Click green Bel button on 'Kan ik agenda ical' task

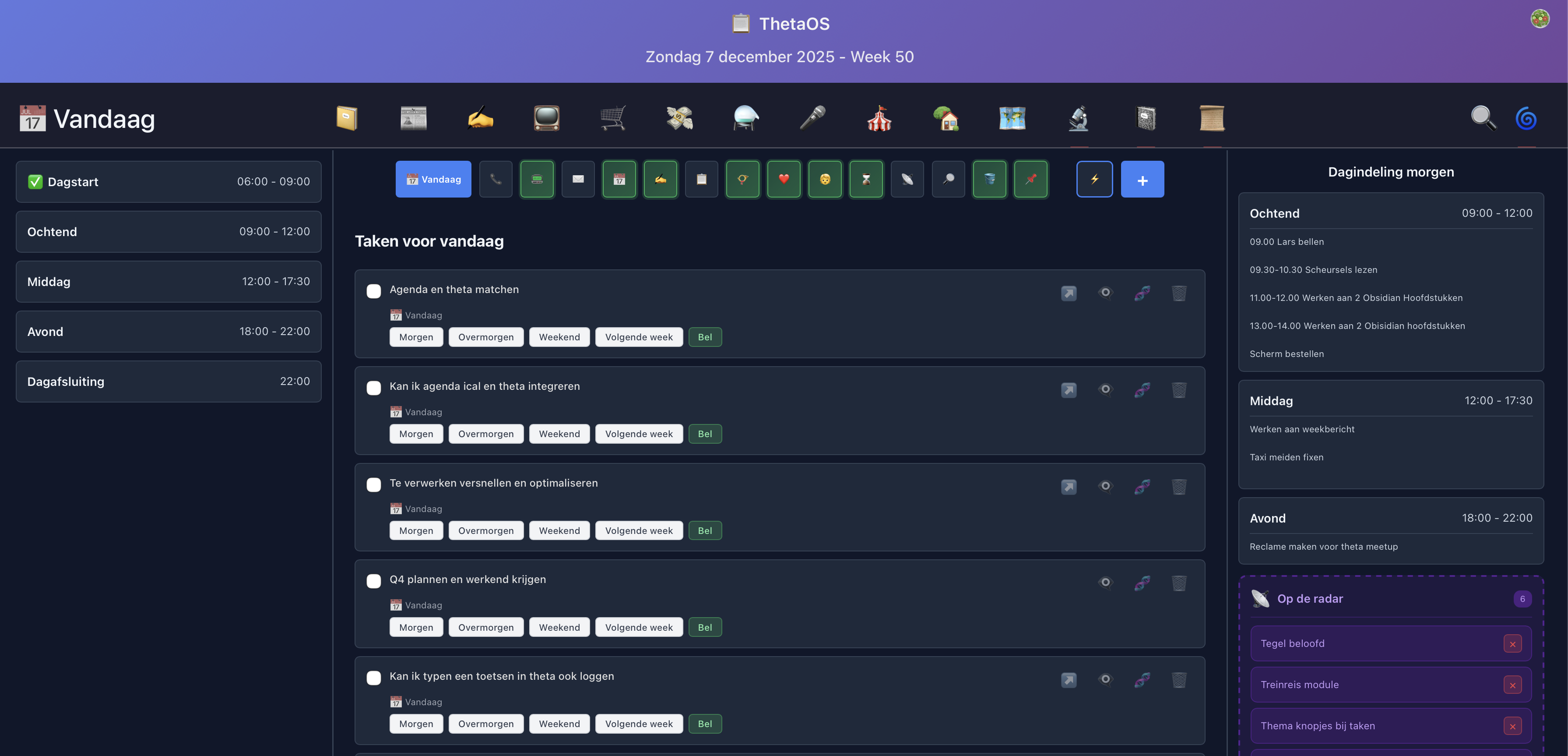[705, 434]
